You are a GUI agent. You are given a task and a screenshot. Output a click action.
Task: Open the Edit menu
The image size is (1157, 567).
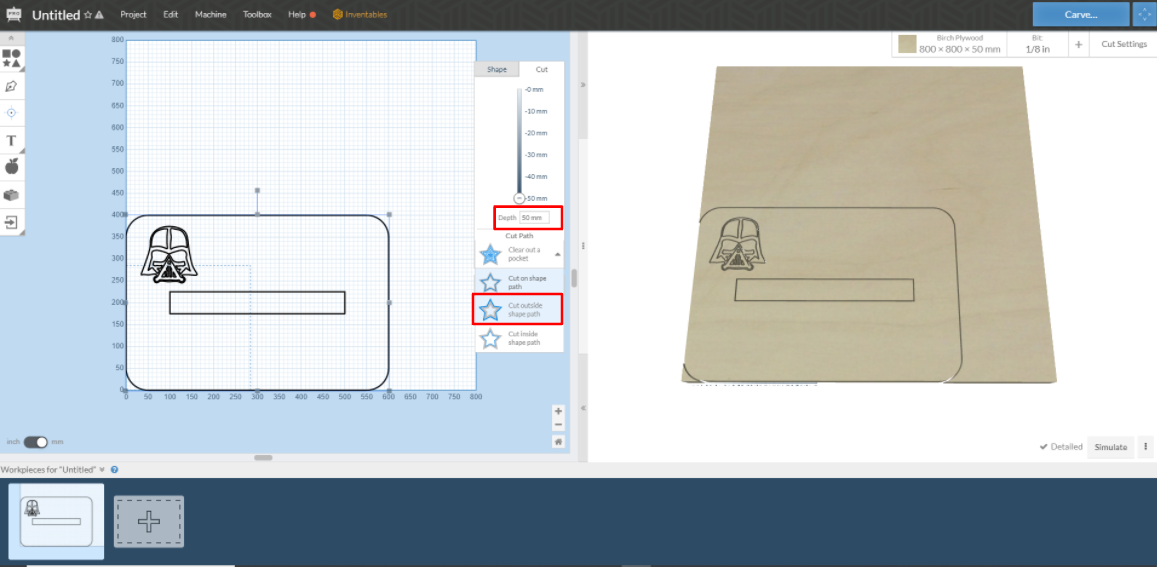point(170,14)
